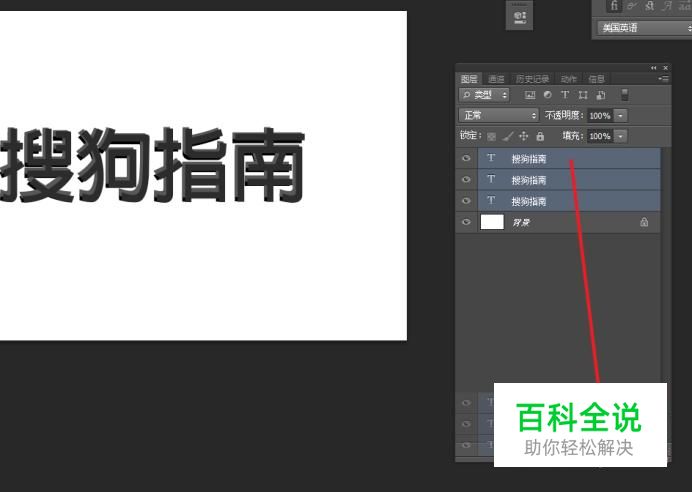Open the collapsed docked panel icon

click(519, 17)
